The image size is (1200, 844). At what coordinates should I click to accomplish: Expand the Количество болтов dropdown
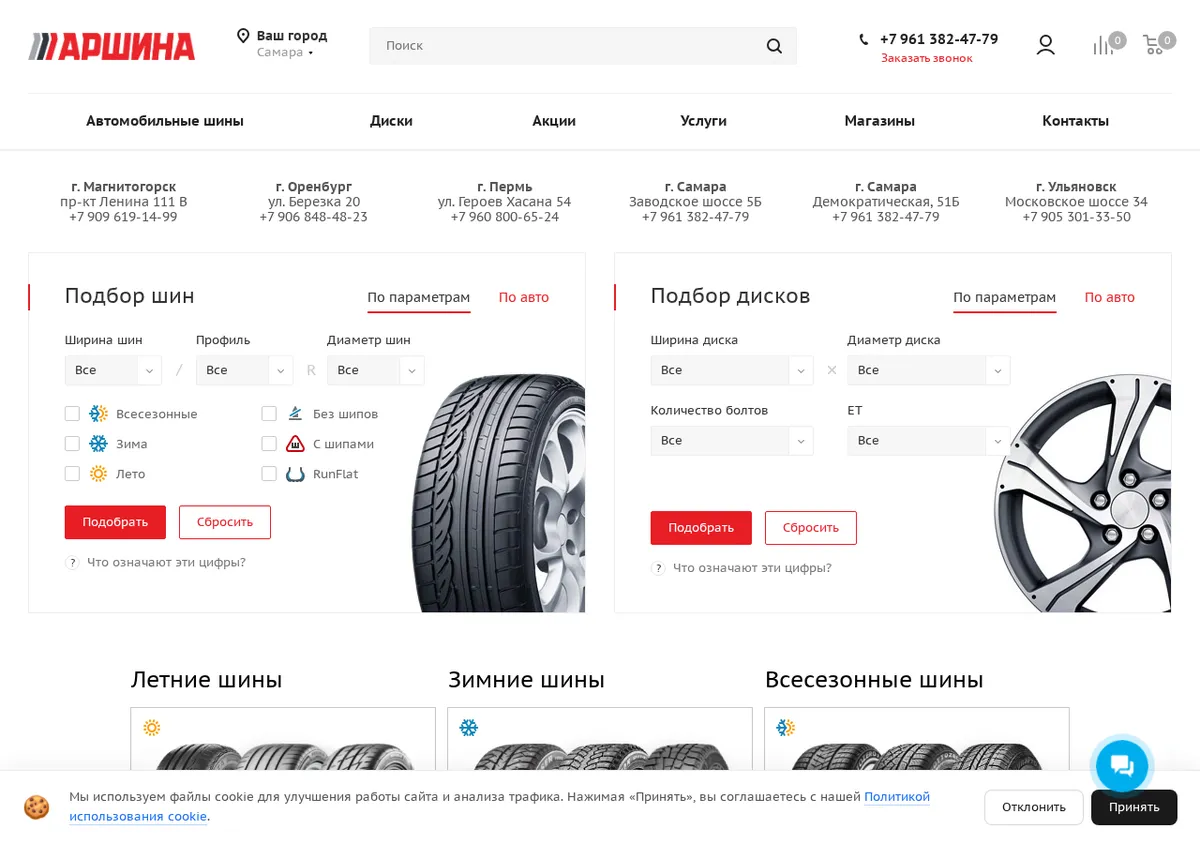(x=732, y=441)
